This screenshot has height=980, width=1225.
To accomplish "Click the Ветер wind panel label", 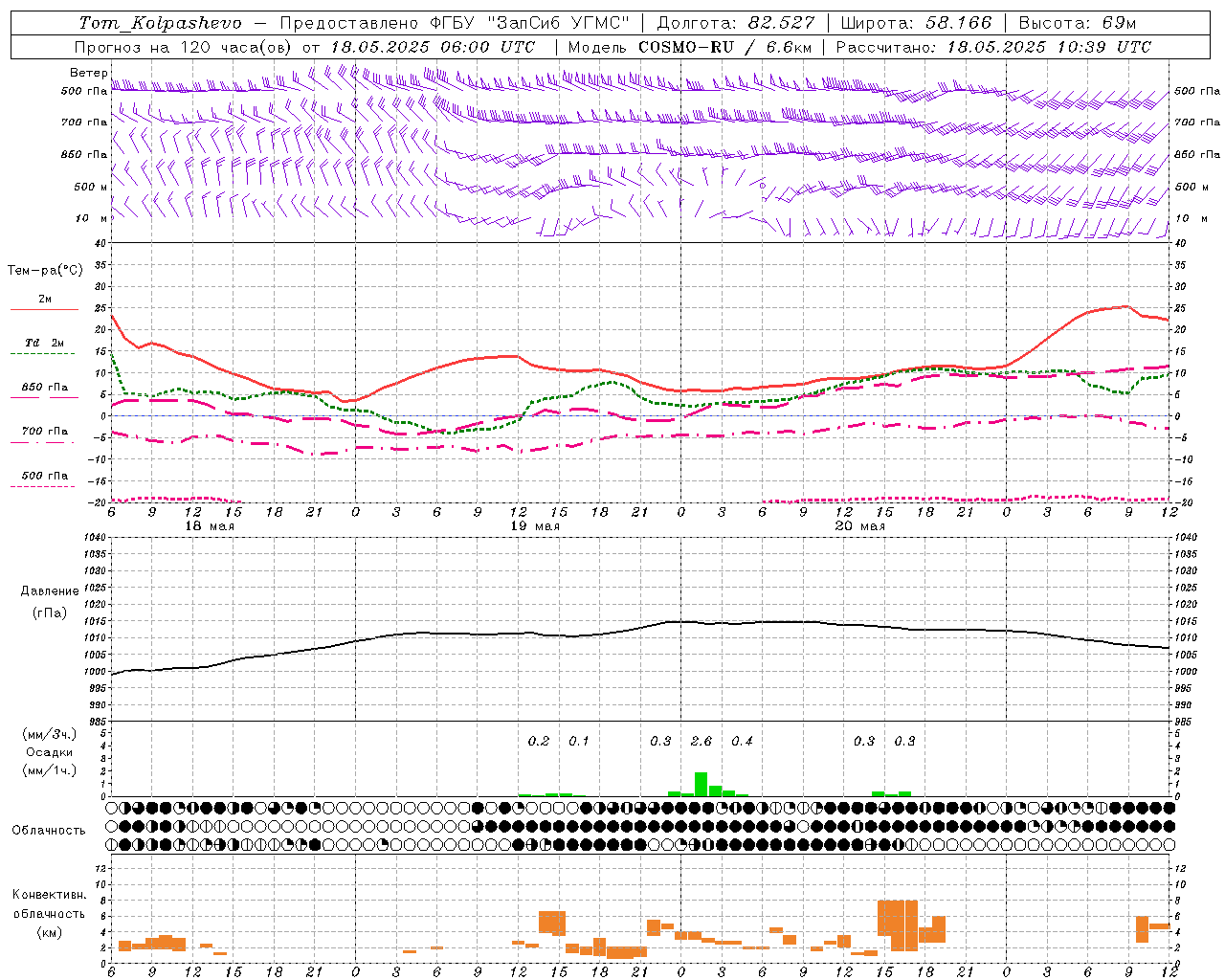I will pyautogui.click(x=89, y=73).
